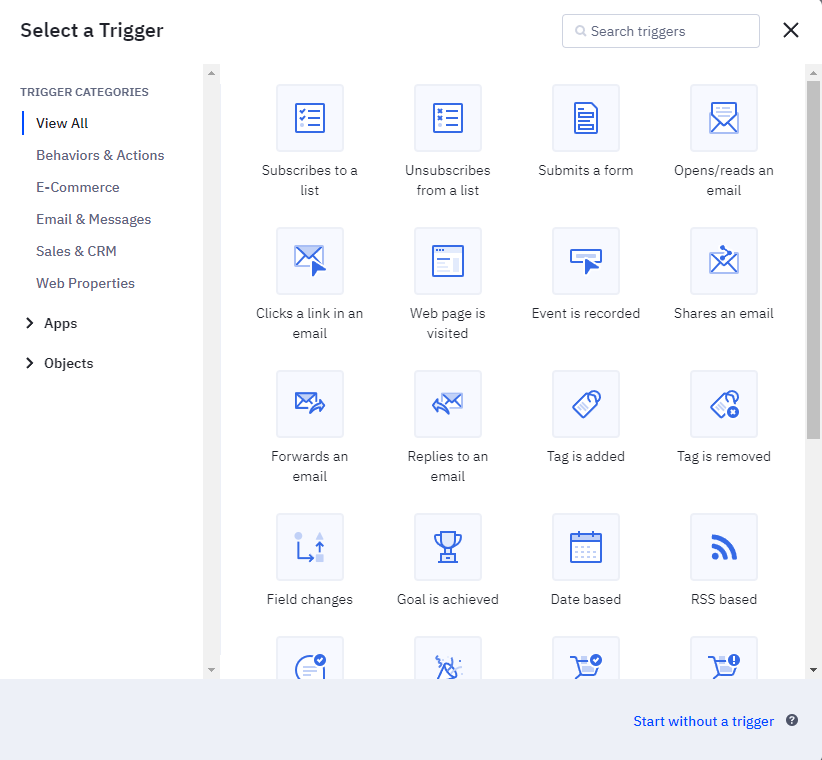Viewport: 822px width, 760px height.
Task: Filter by Behaviors & Actions category
Action: pyautogui.click(x=100, y=155)
